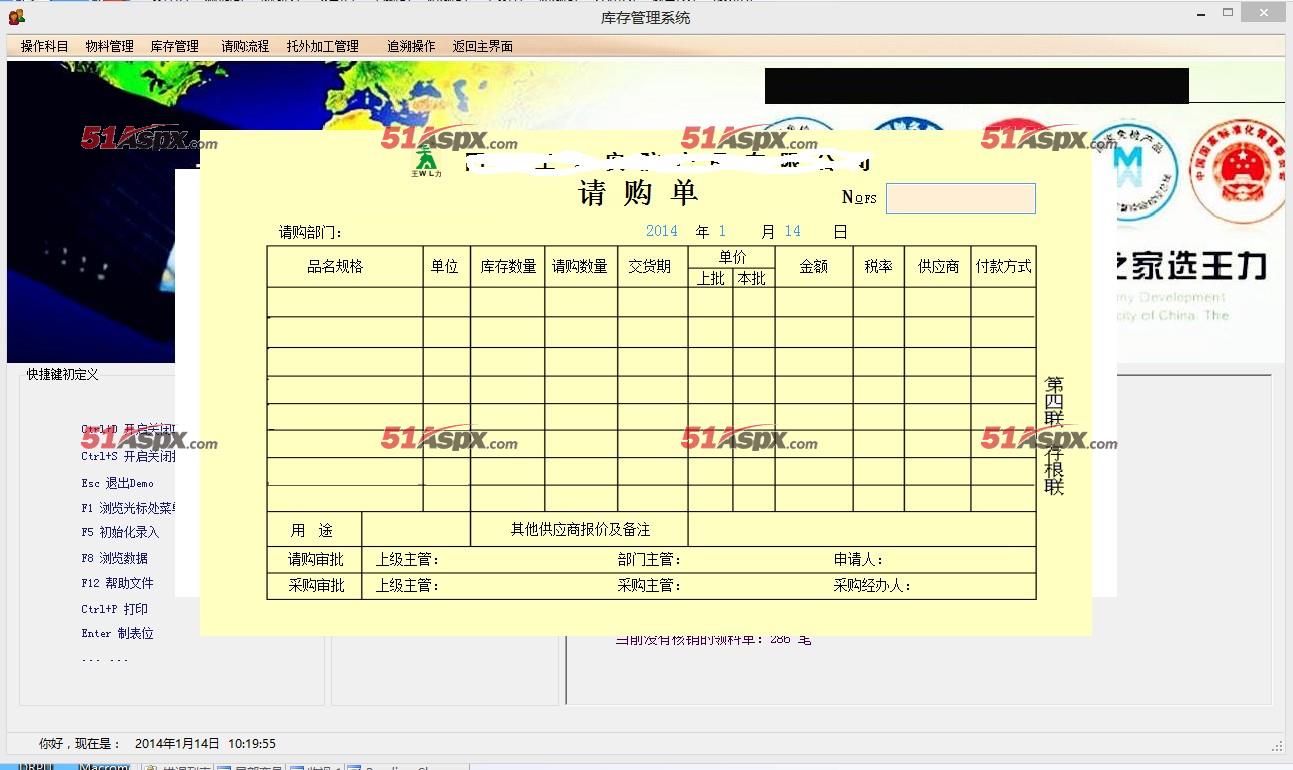Click the 采购经办人 field label
The image size is (1293, 770).
click(x=872, y=586)
